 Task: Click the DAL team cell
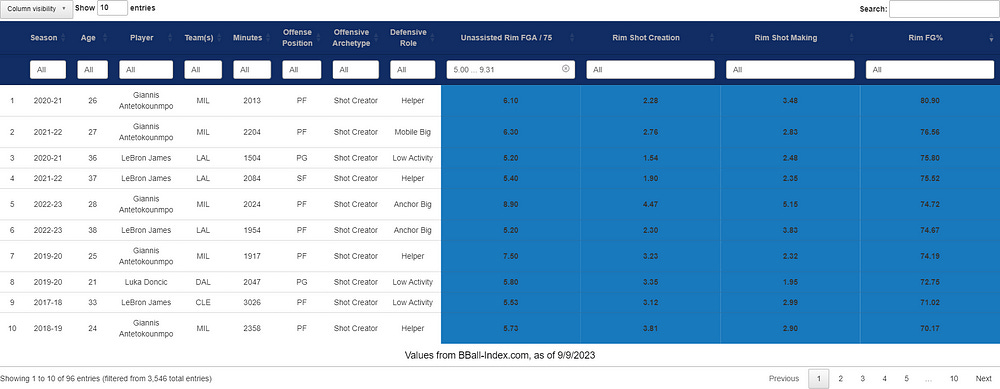203,282
